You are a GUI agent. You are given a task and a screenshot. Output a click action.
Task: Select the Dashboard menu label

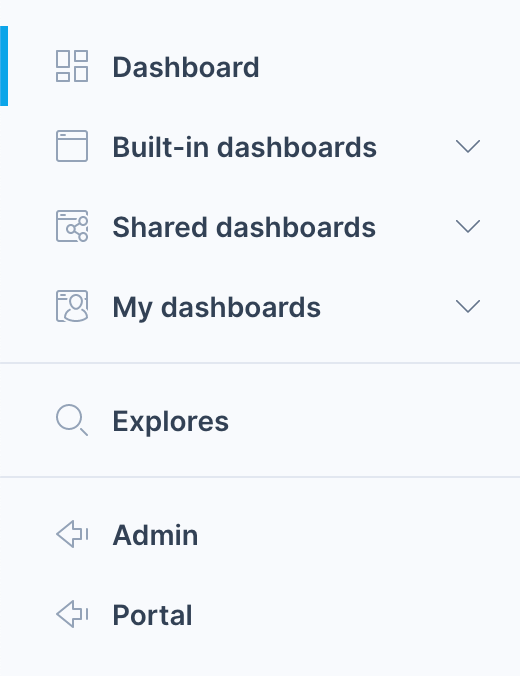pyautogui.click(x=186, y=67)
